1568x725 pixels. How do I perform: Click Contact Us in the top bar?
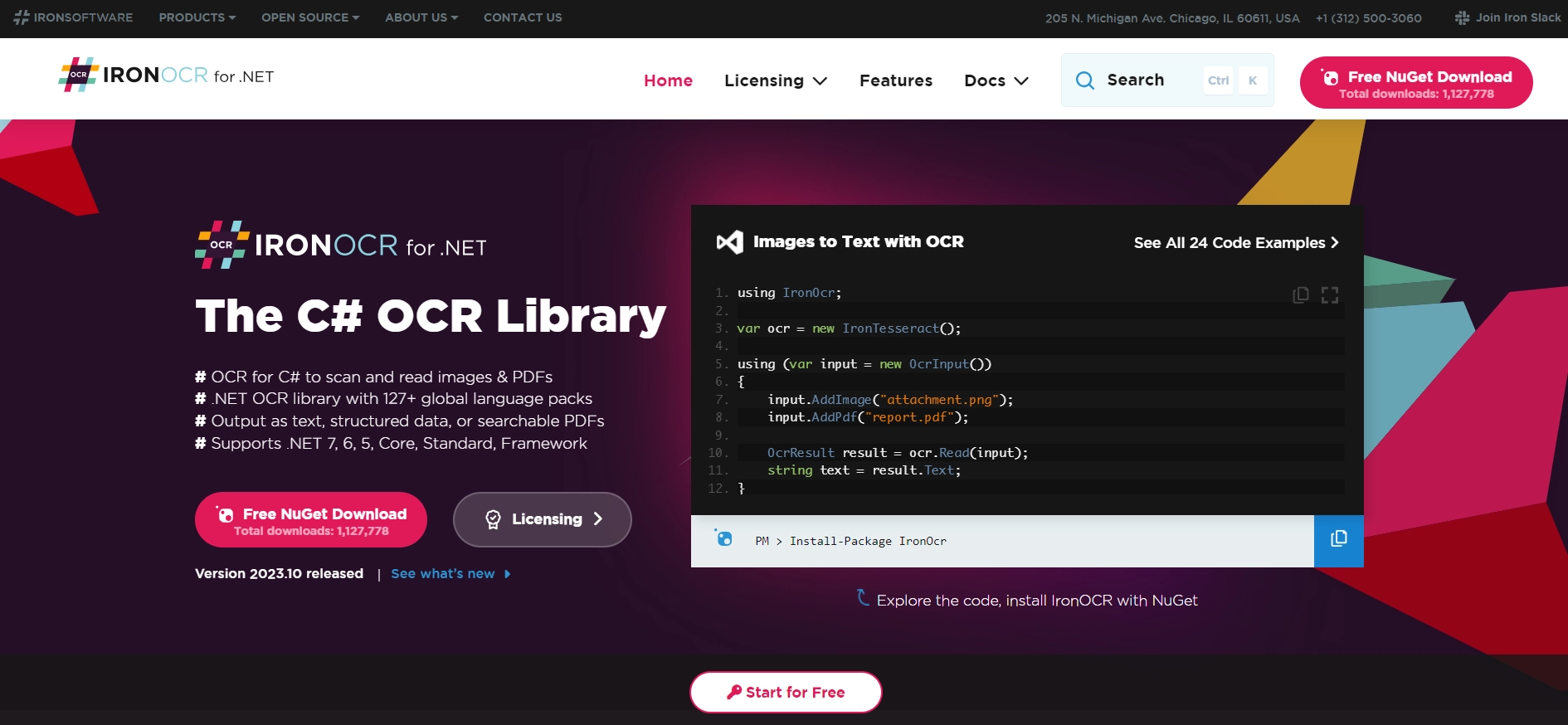coord(523,17)
